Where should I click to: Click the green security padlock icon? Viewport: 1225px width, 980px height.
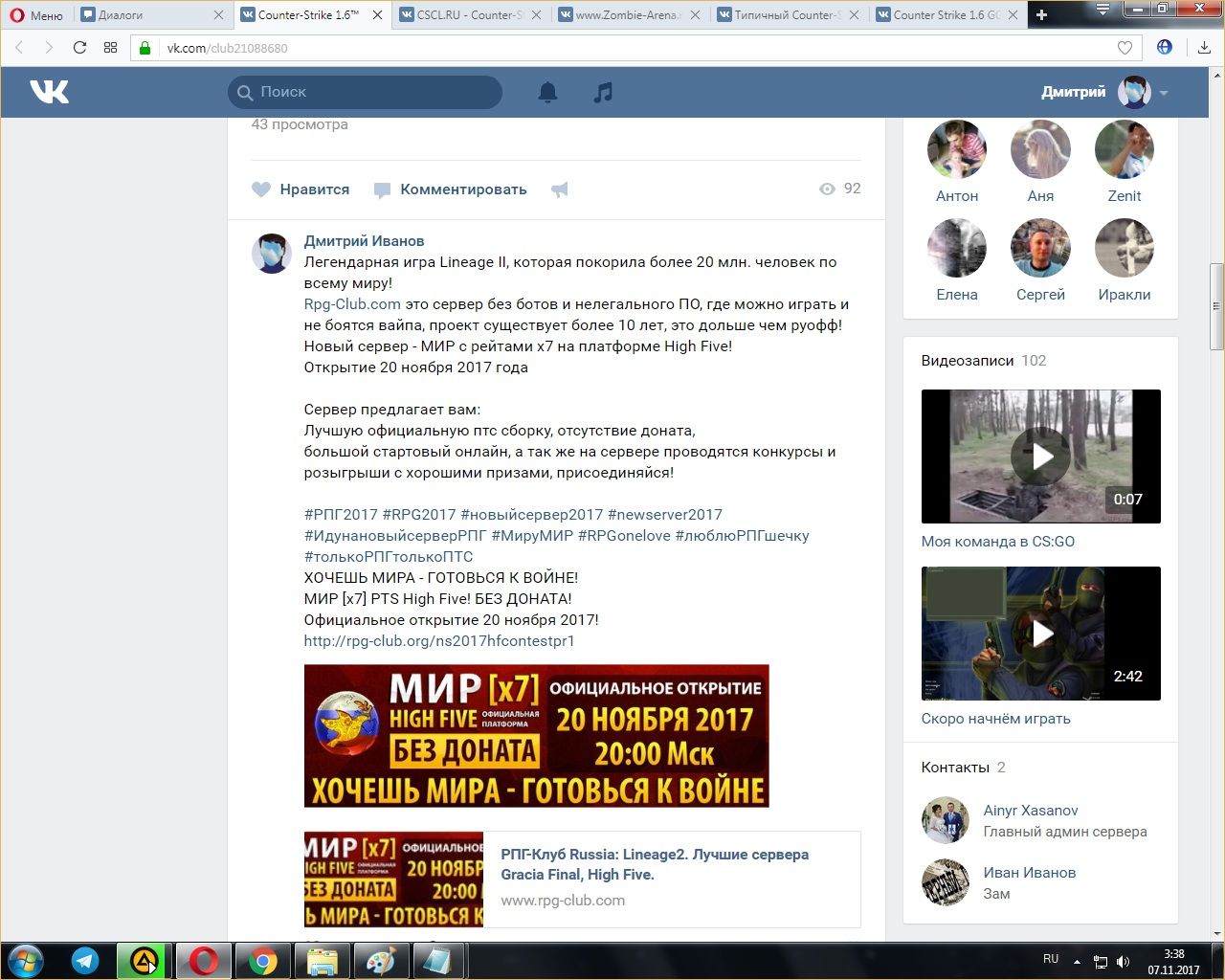(145, 48)
